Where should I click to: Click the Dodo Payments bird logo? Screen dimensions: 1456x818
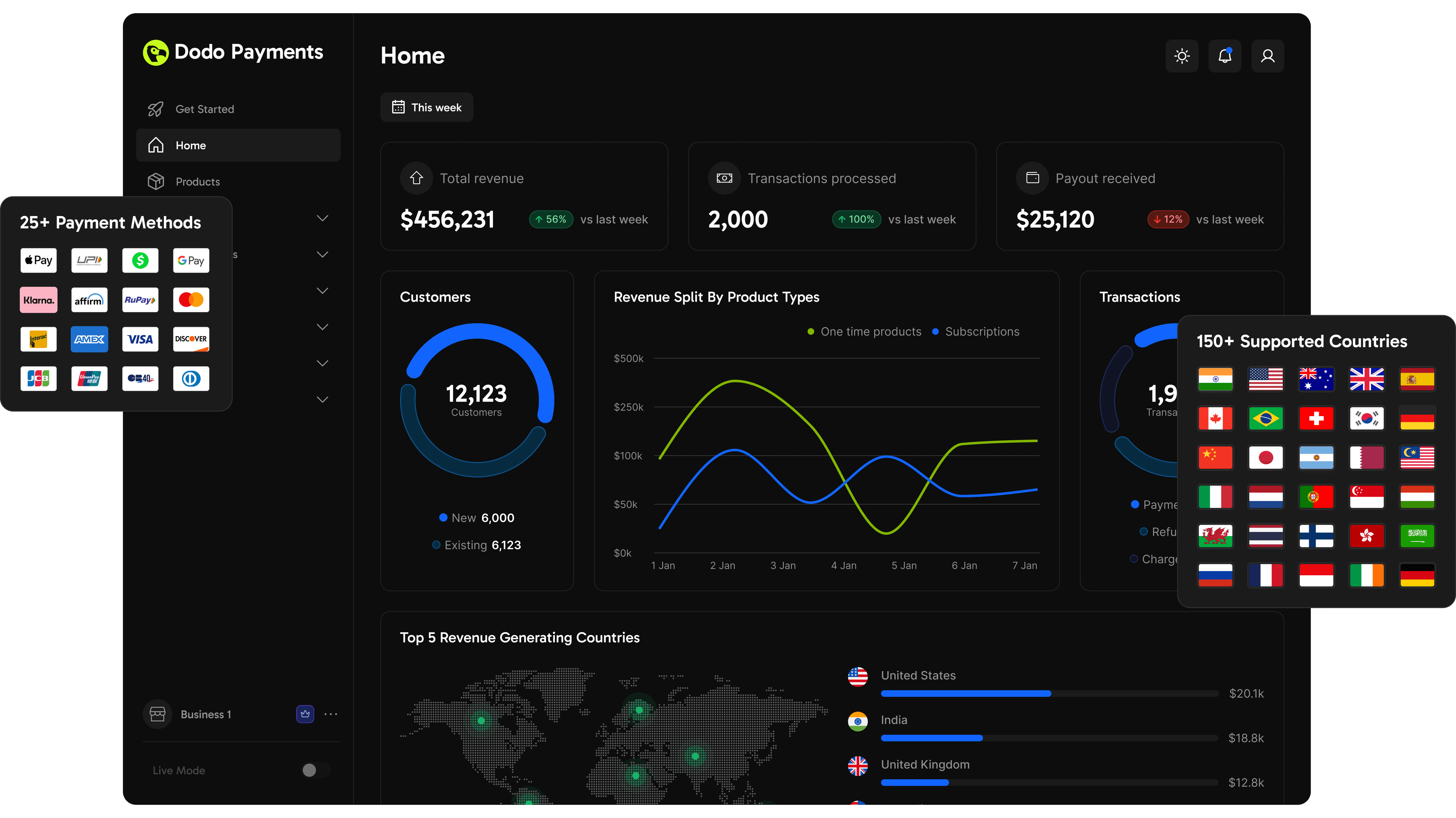tap(155, 53)
